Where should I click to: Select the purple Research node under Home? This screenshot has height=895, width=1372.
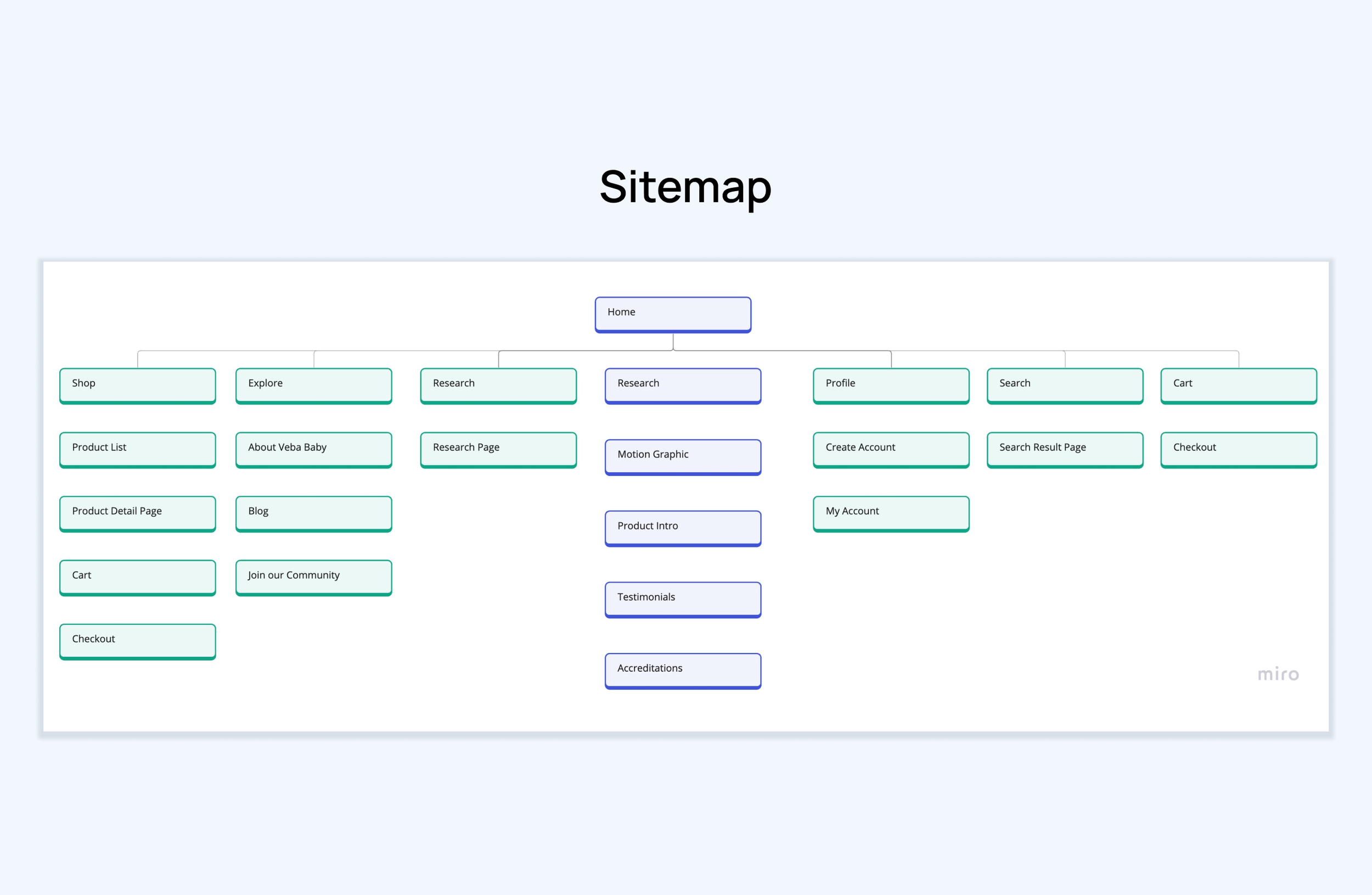click(683, 386)
